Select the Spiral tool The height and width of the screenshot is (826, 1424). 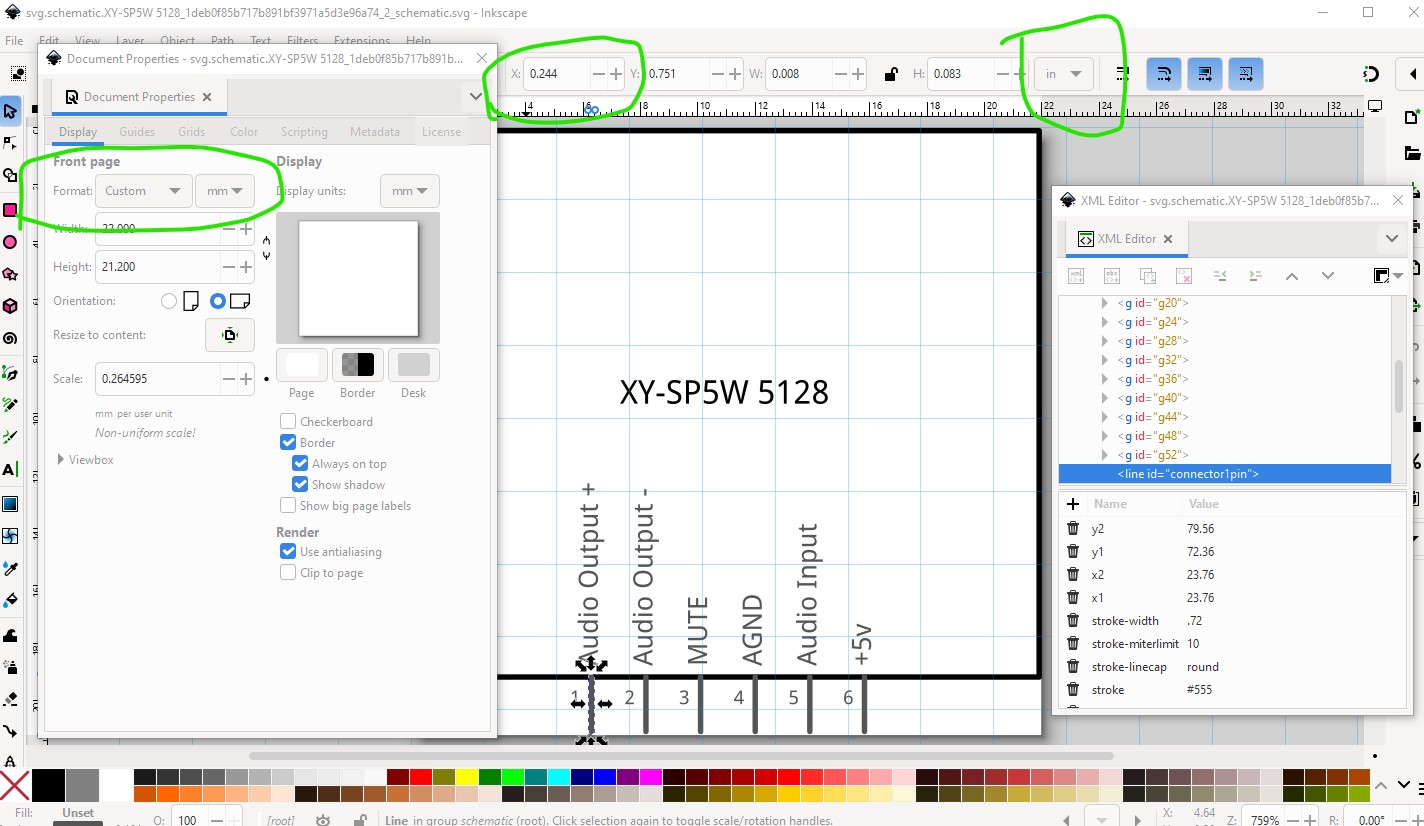point(10,338)
